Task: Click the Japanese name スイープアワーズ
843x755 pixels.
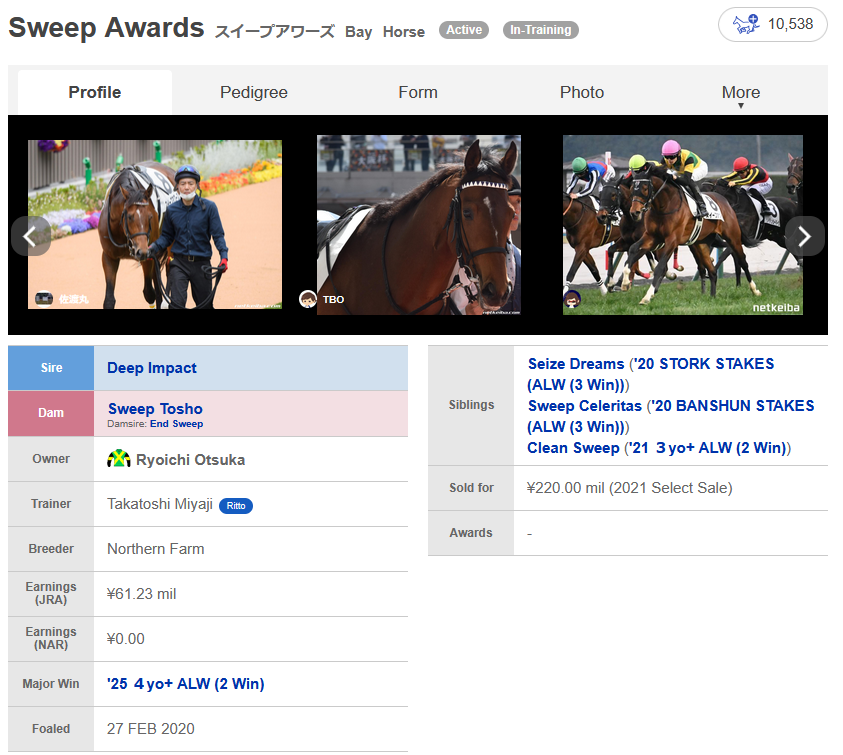Action: coord(274,31)
